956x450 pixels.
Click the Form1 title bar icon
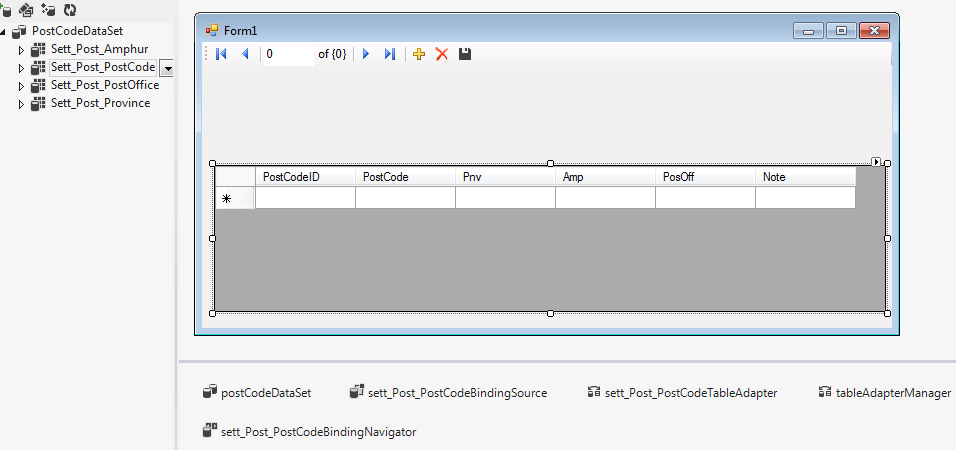pyautogui.click(x=212, y=30)
